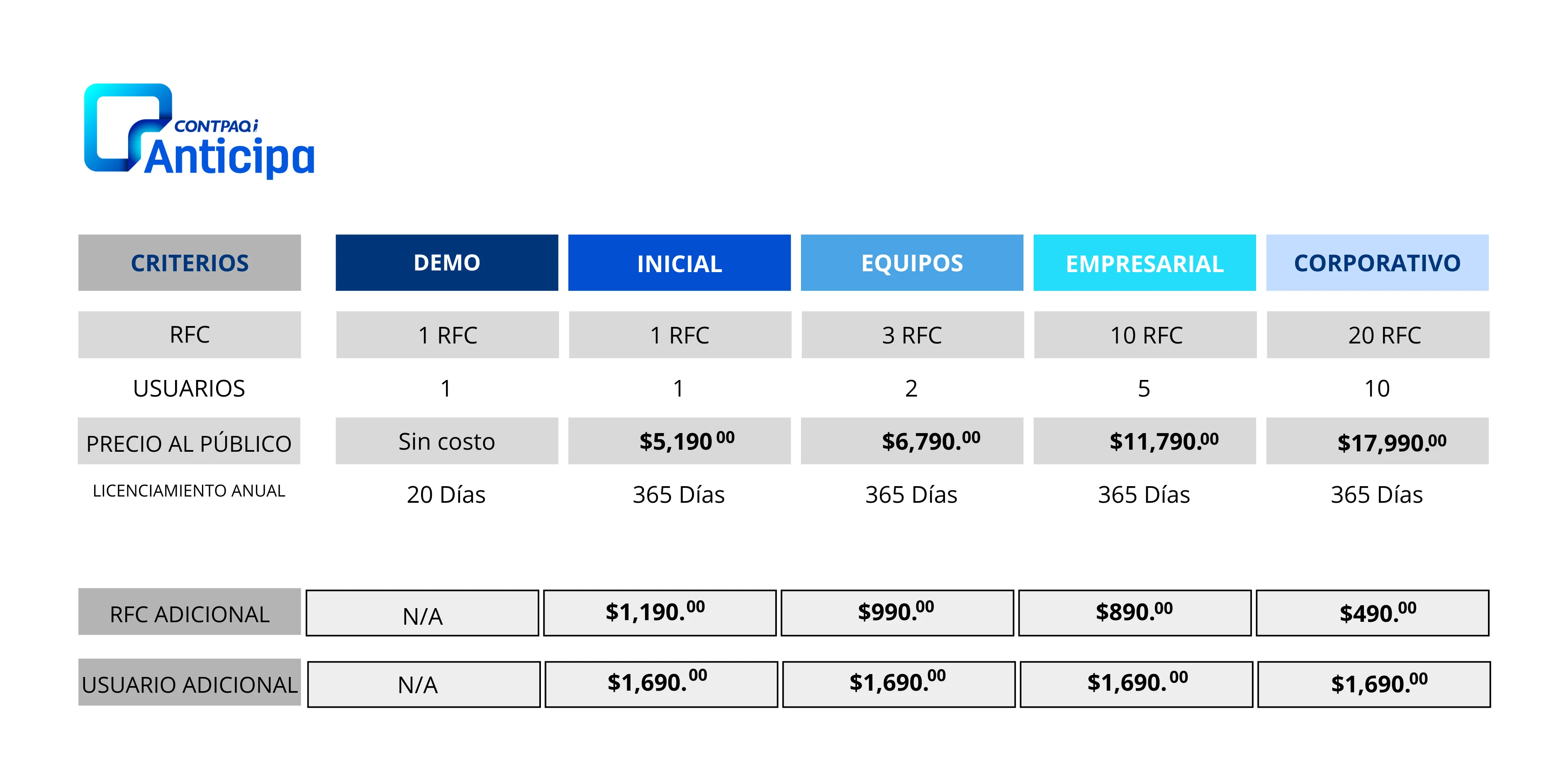Click the 10 RFC Empresarial cell

pos(1145,335)
